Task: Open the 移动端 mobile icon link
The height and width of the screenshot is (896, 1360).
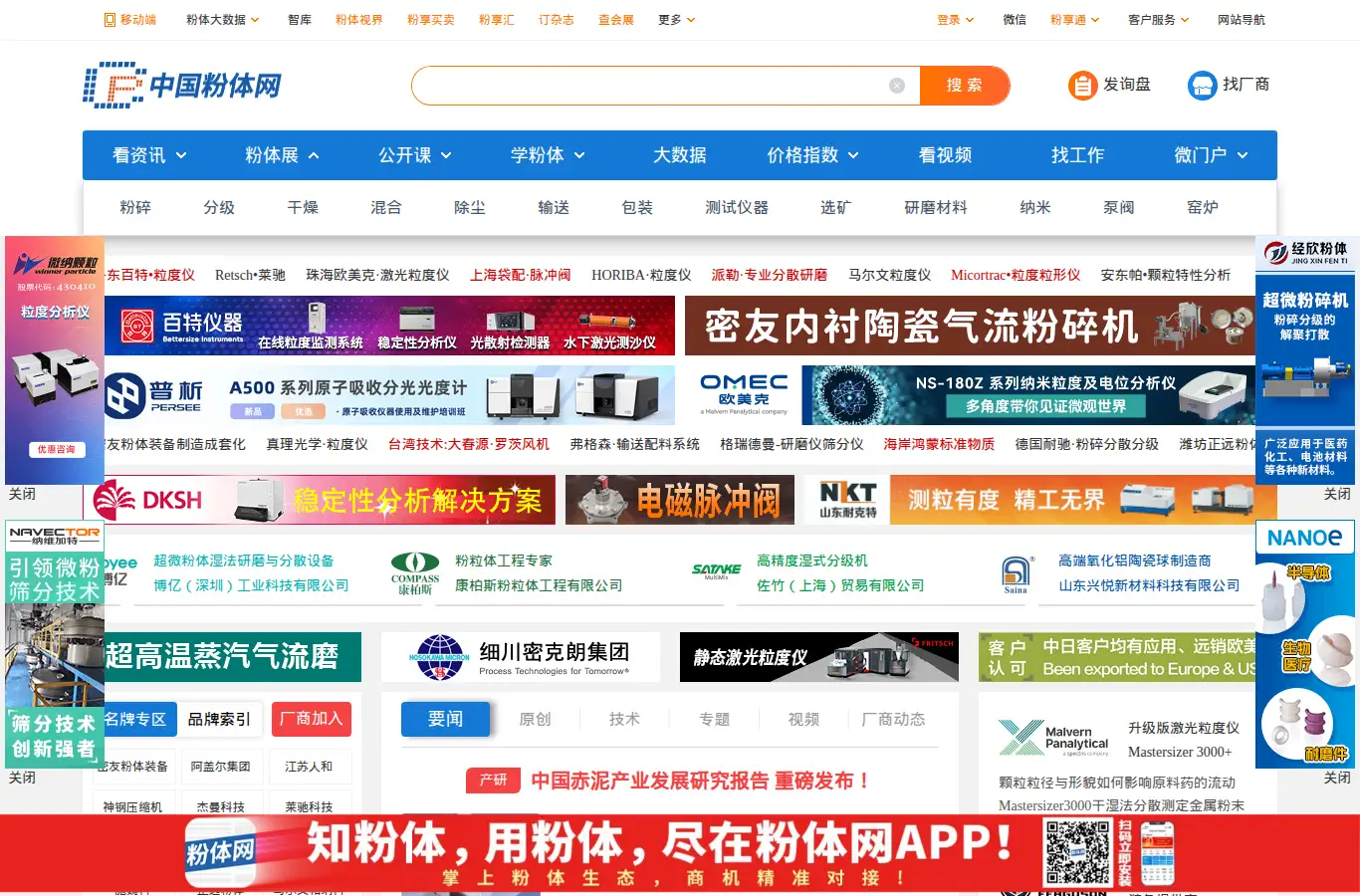Action: (130, 20)
